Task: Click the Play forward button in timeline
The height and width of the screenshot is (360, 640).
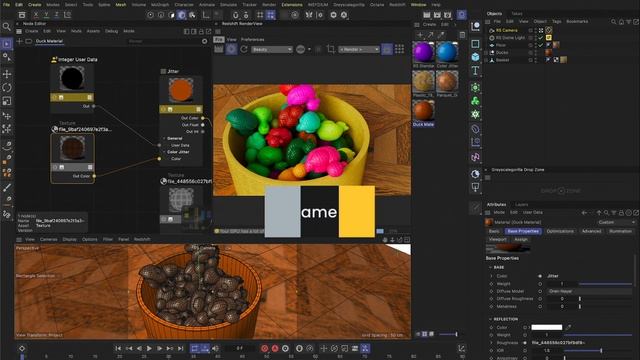Action: [x=149, y=348]
